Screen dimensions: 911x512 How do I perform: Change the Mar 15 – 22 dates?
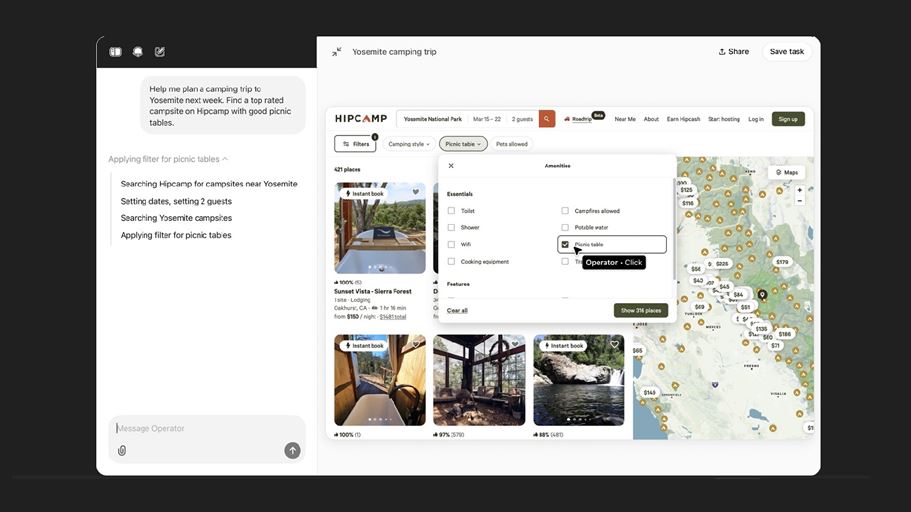click(x=487, y=119)
